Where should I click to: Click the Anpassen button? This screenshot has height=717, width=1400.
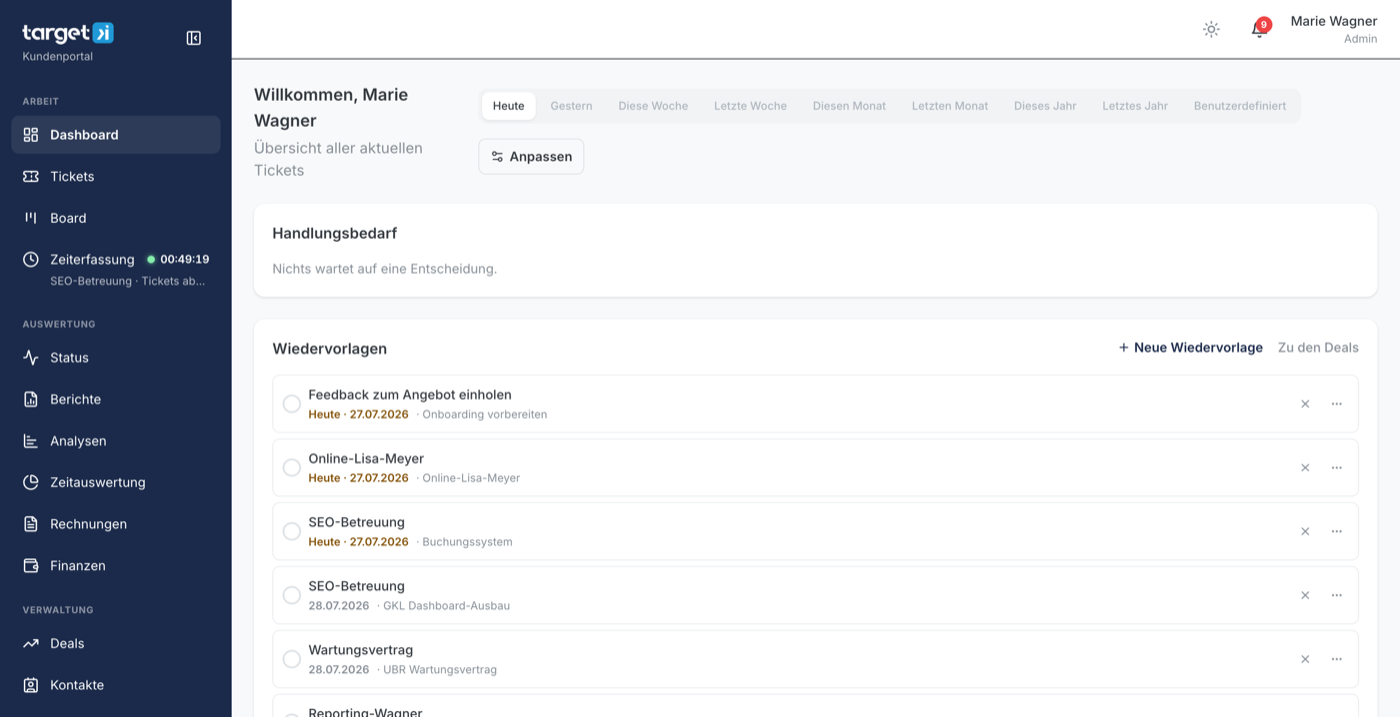coord(531,157)
